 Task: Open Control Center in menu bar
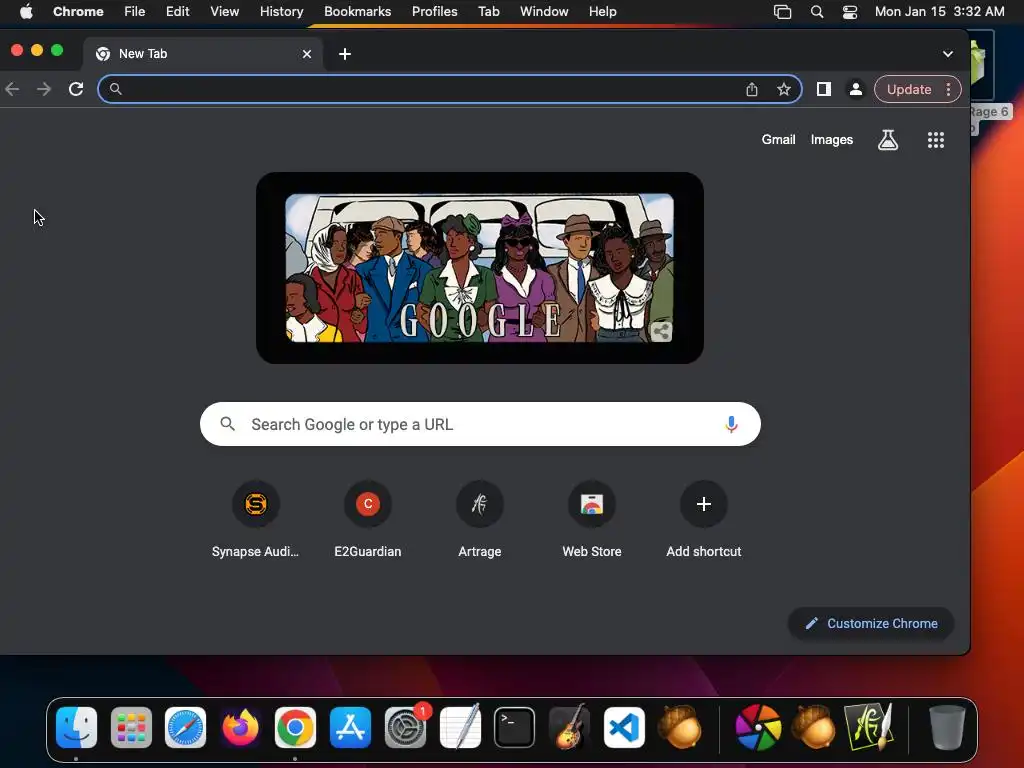[x=850, y=12]
